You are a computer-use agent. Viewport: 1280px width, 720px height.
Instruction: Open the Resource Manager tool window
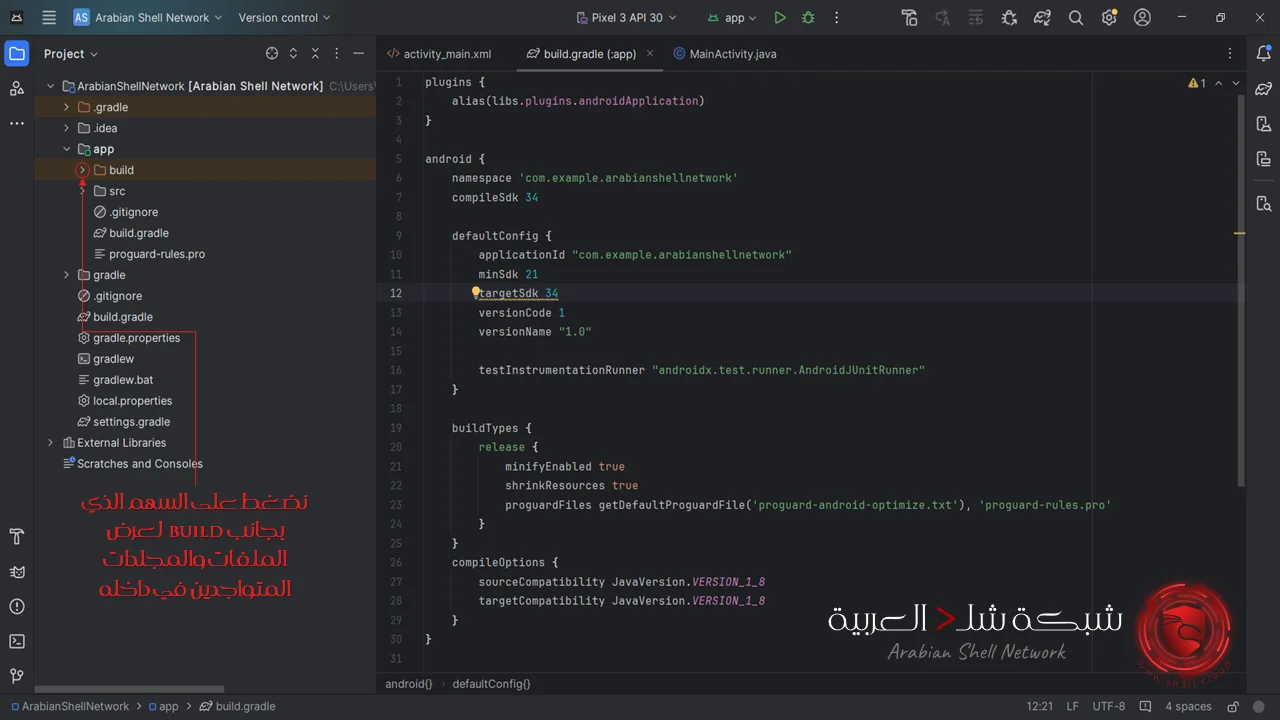tap(17, 88)
